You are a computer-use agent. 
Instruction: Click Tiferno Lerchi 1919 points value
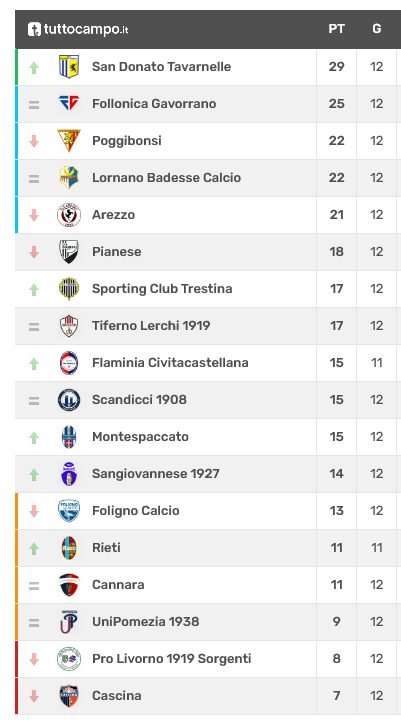tap(337, 326)
